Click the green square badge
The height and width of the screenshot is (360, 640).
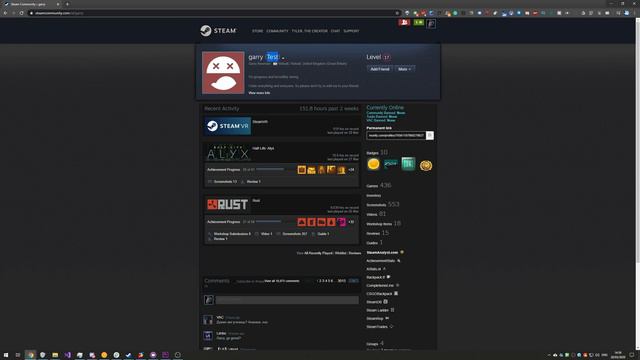point(408,164)
